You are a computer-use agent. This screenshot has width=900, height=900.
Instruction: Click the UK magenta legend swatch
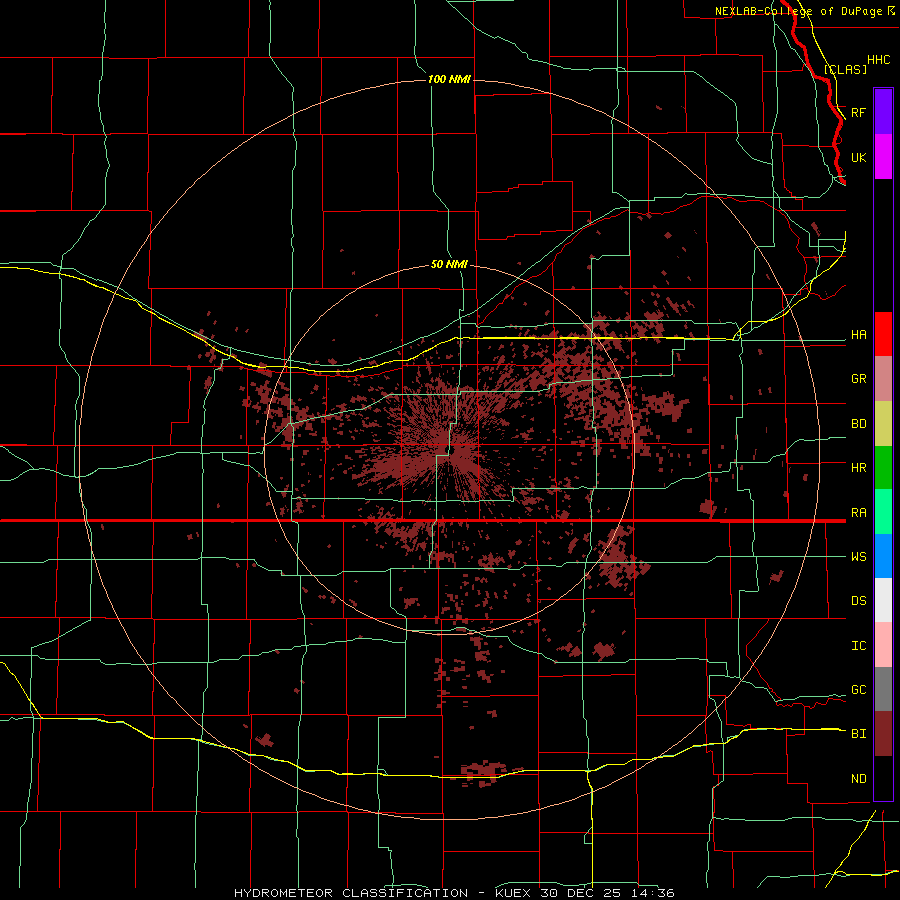point(883,157)
